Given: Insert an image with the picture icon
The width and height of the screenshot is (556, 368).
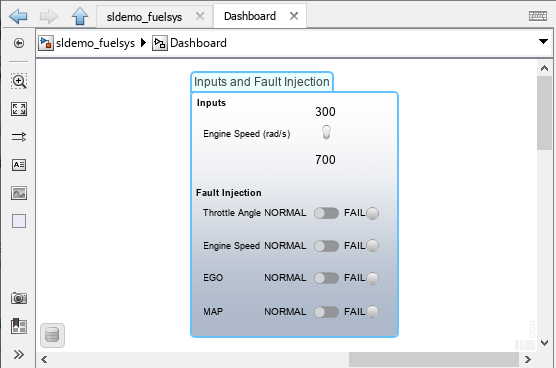Looking at the screenshot, I should (x=19, y=193).
